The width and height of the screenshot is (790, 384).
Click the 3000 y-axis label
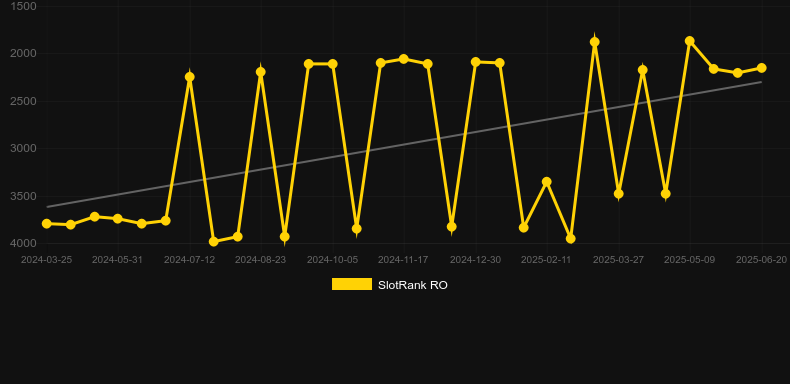pos(23,148)
